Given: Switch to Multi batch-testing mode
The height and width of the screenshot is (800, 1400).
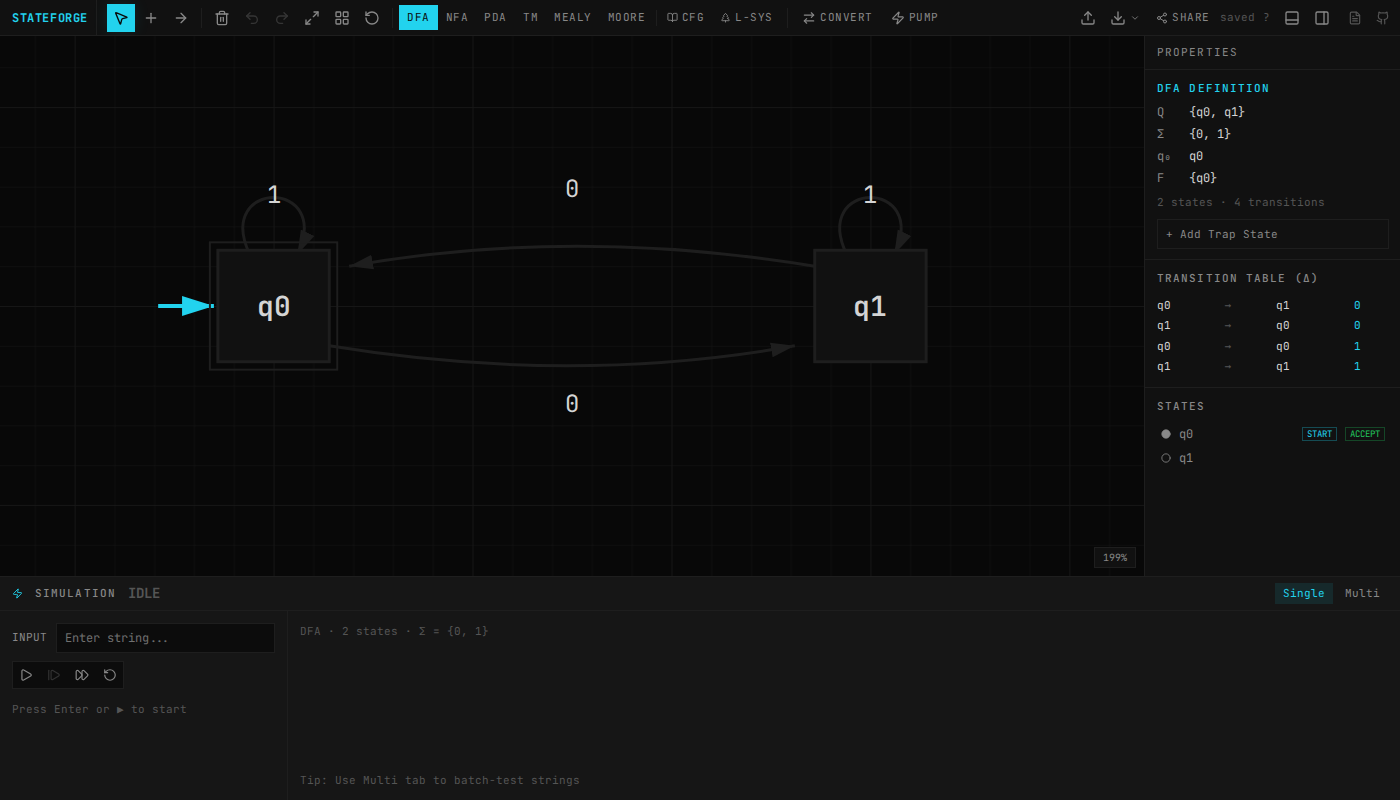Looking at the screenshot, I should click(1362, 592).
